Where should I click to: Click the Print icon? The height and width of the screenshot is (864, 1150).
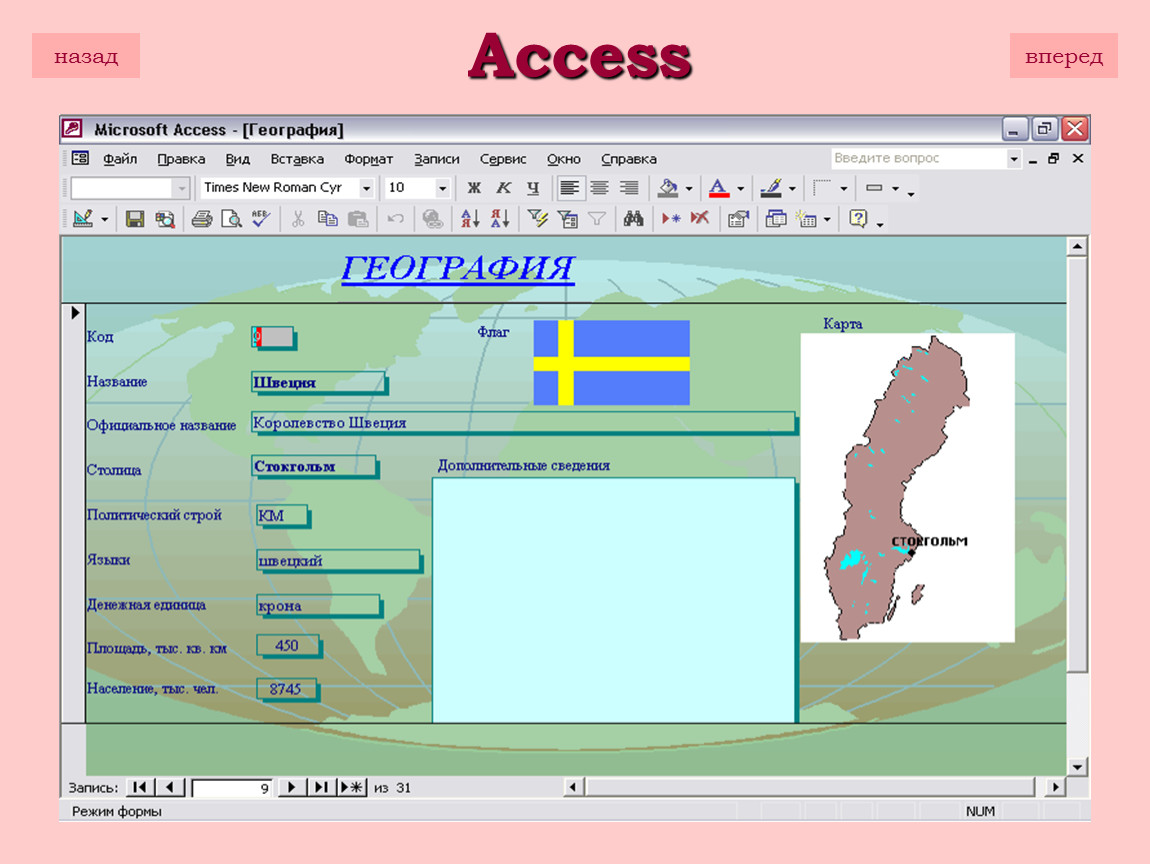(x=202, y=219)
